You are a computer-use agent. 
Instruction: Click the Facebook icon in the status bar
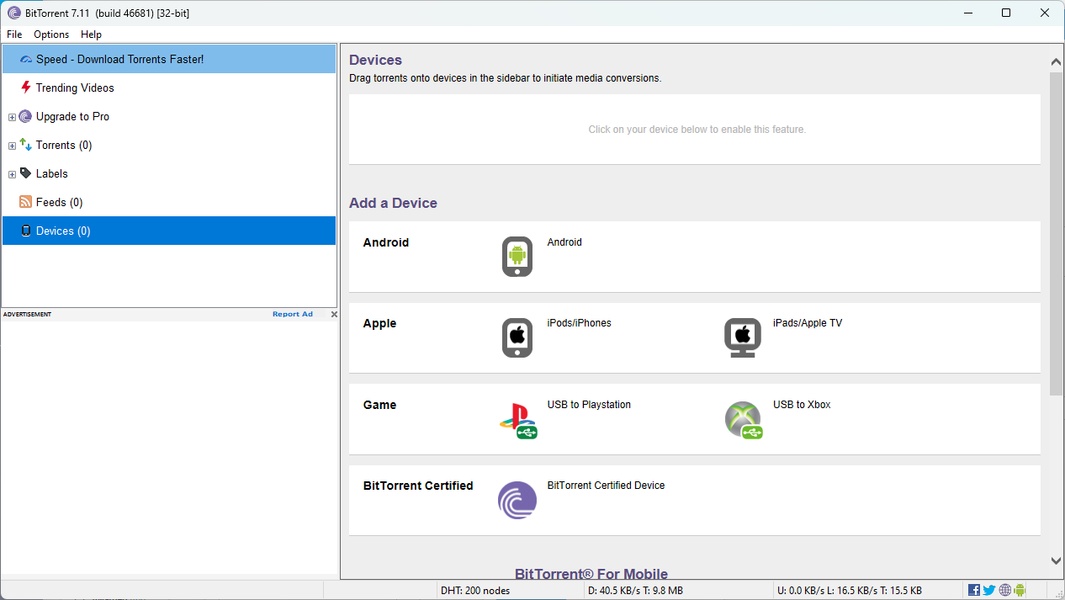[973, 590]
